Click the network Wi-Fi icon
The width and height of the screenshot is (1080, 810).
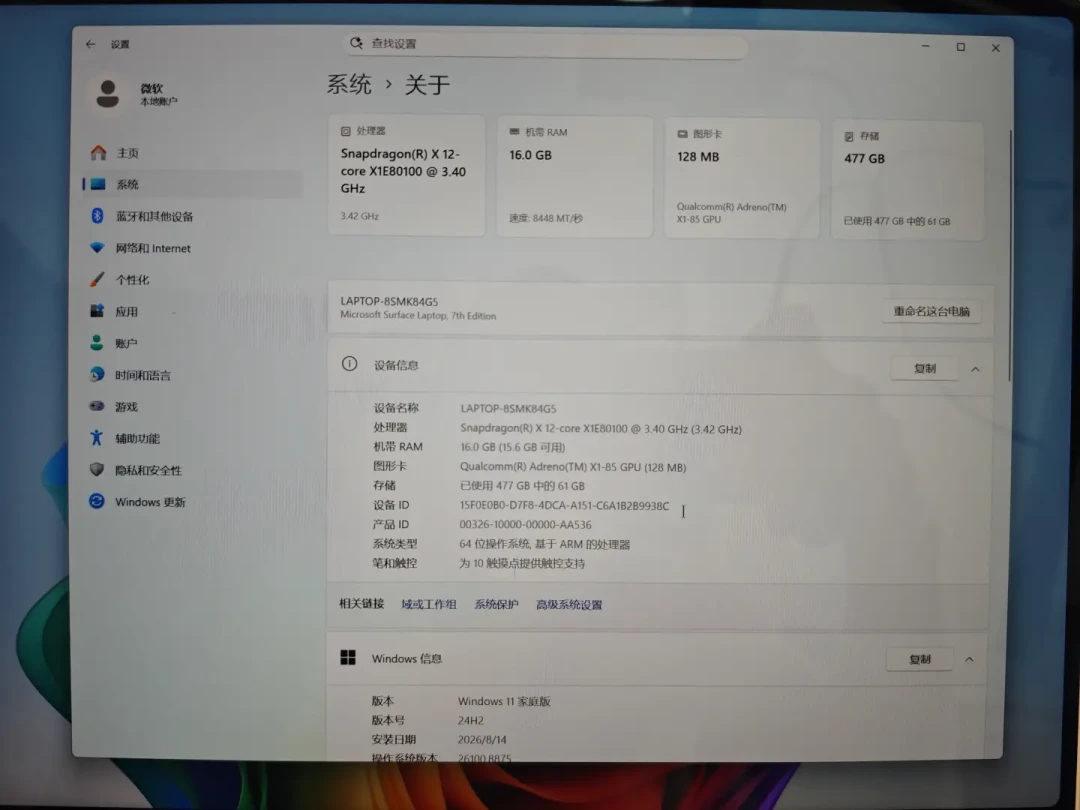coord(97,247)
